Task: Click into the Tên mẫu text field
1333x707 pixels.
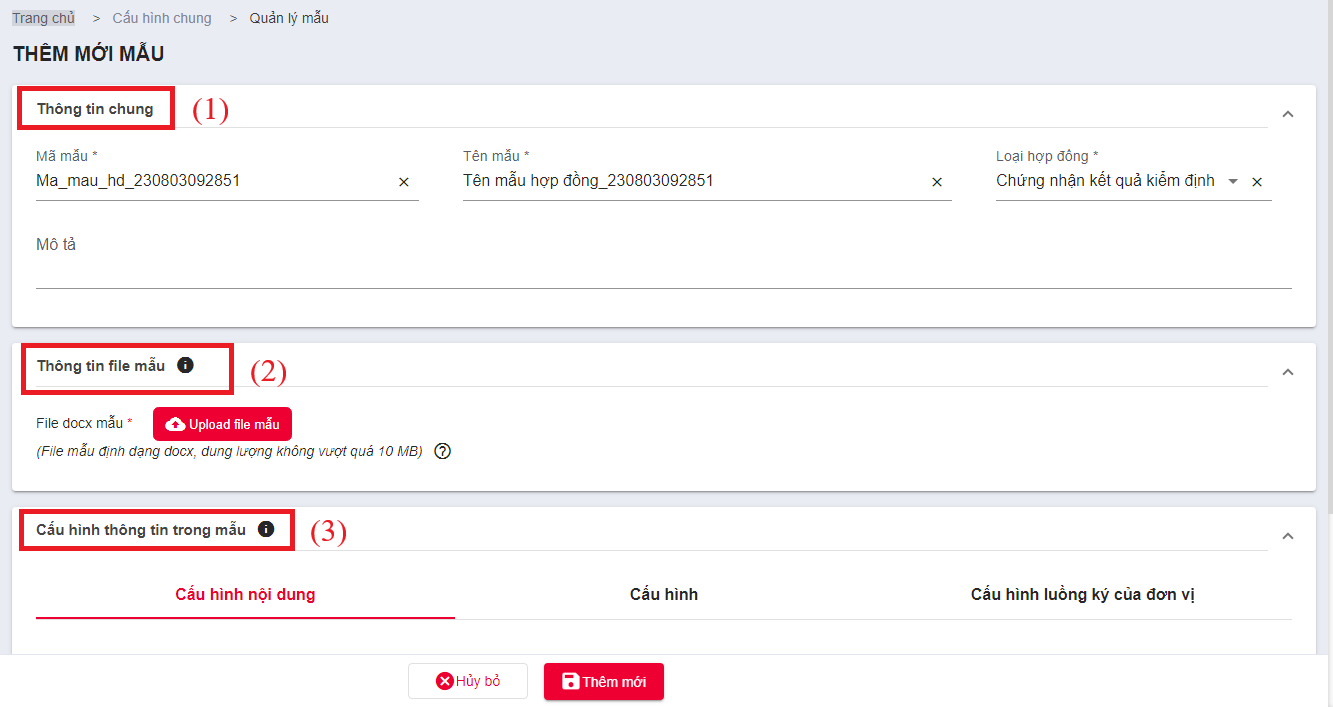Action: (694, 182)
